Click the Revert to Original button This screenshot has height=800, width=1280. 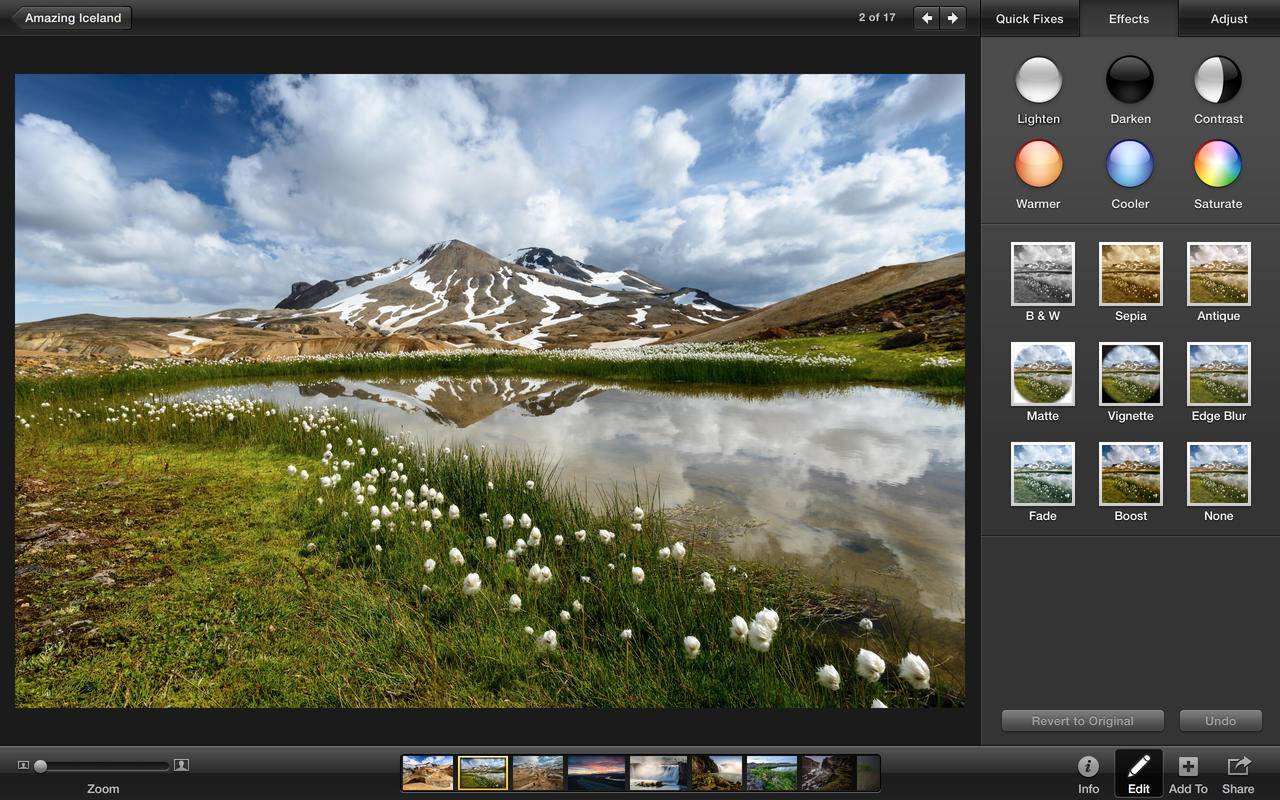[x=1083, y=721]
